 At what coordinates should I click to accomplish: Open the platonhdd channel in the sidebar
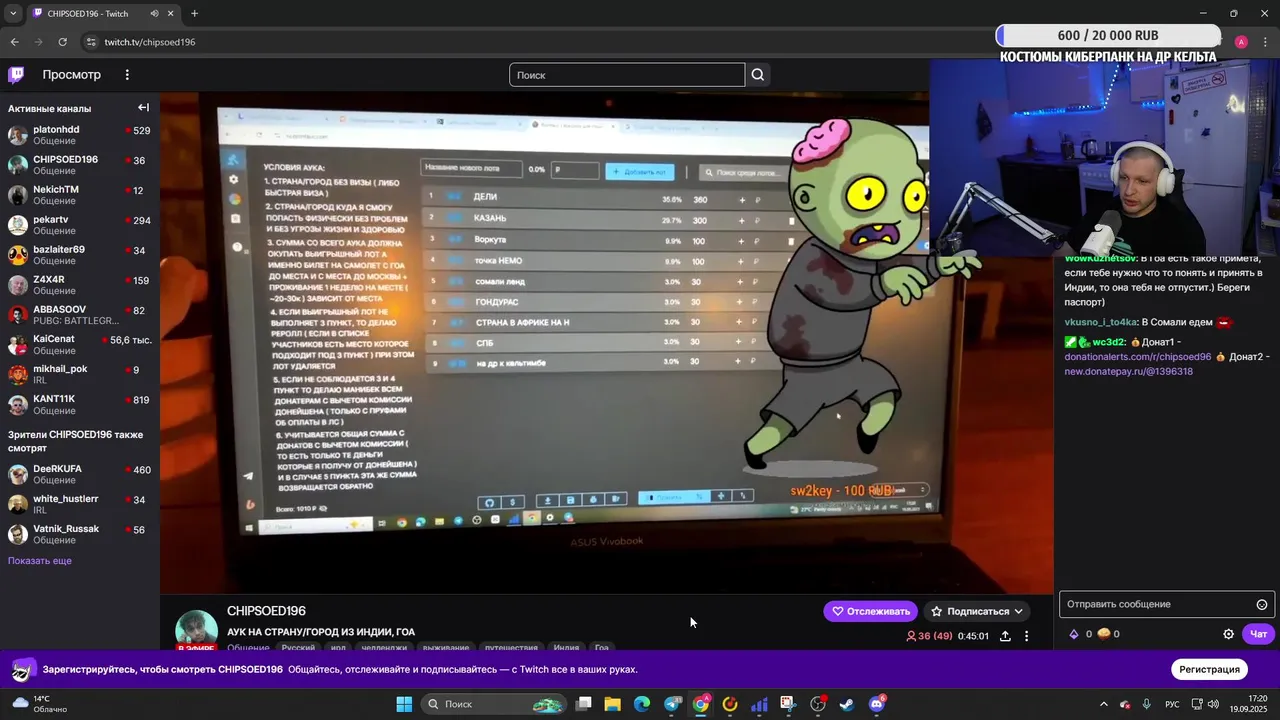point(80,135)
